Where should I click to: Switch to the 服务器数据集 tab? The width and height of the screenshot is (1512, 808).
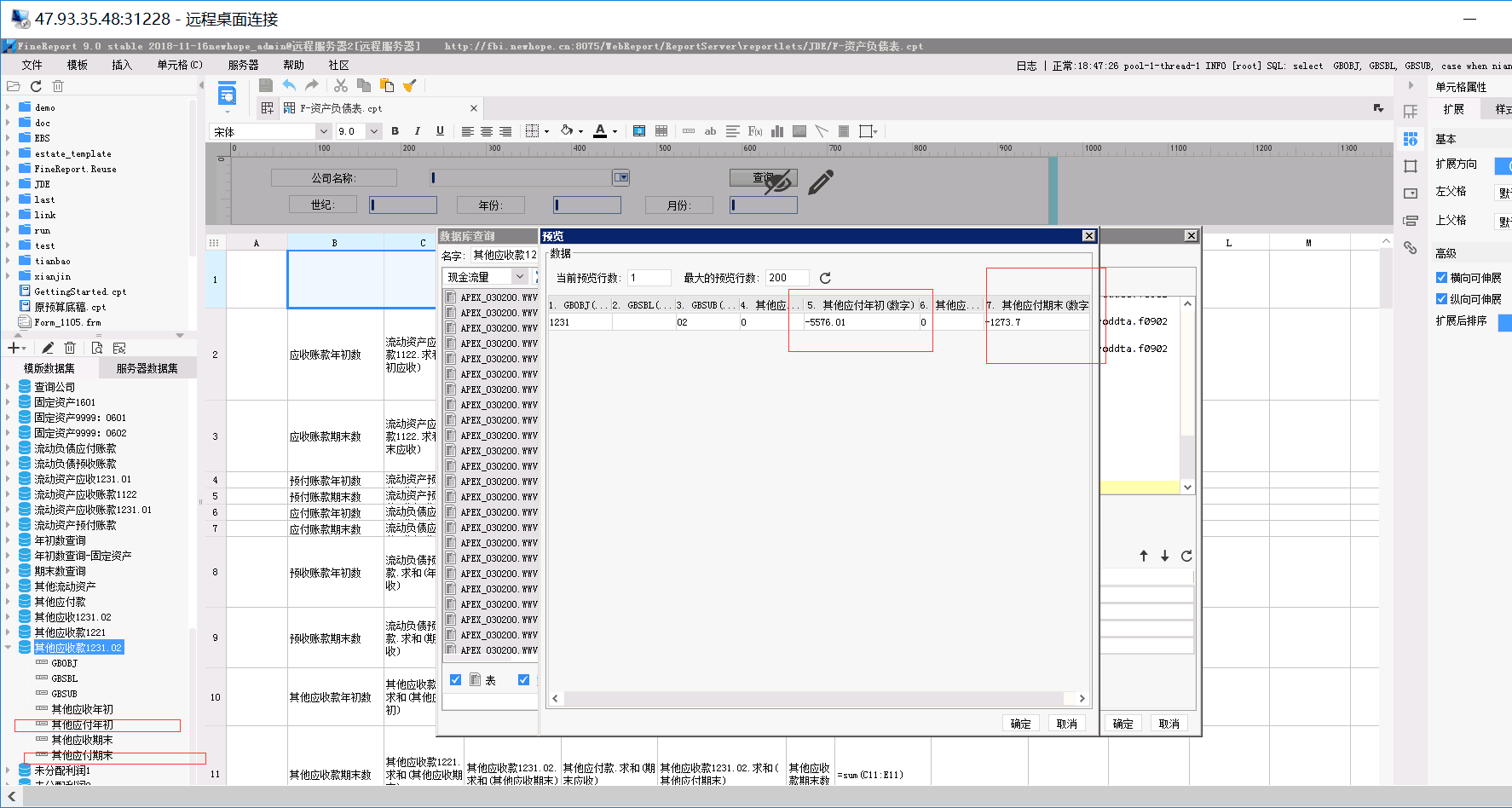[147, 368]
